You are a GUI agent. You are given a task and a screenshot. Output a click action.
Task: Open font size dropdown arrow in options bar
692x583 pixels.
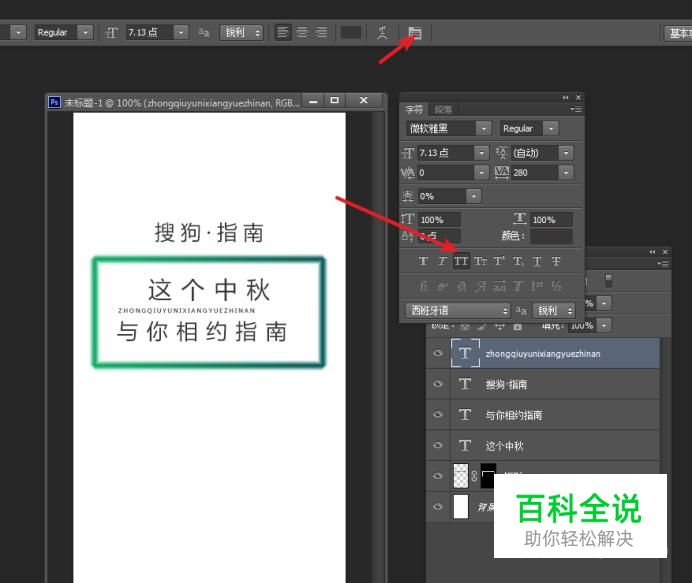[x=181, y=32]
